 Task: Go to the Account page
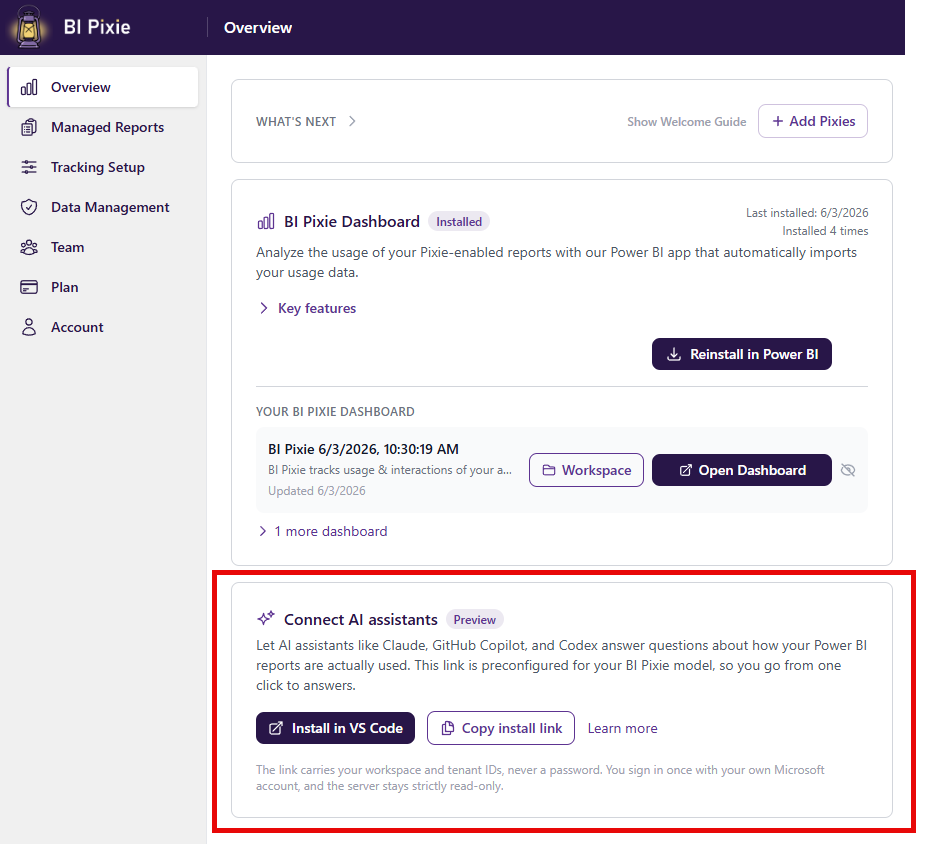pos(103,327)
